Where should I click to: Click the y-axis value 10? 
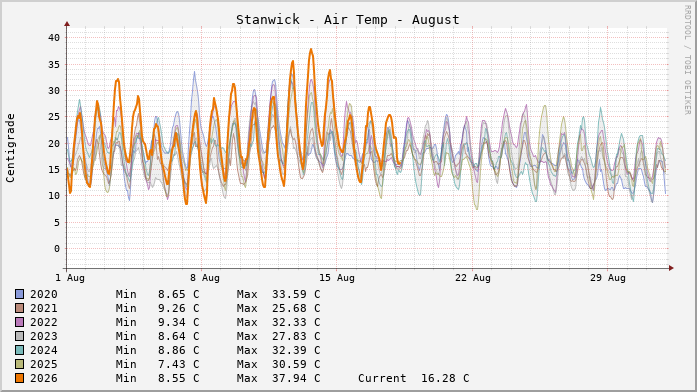click(x=54, y=196)
